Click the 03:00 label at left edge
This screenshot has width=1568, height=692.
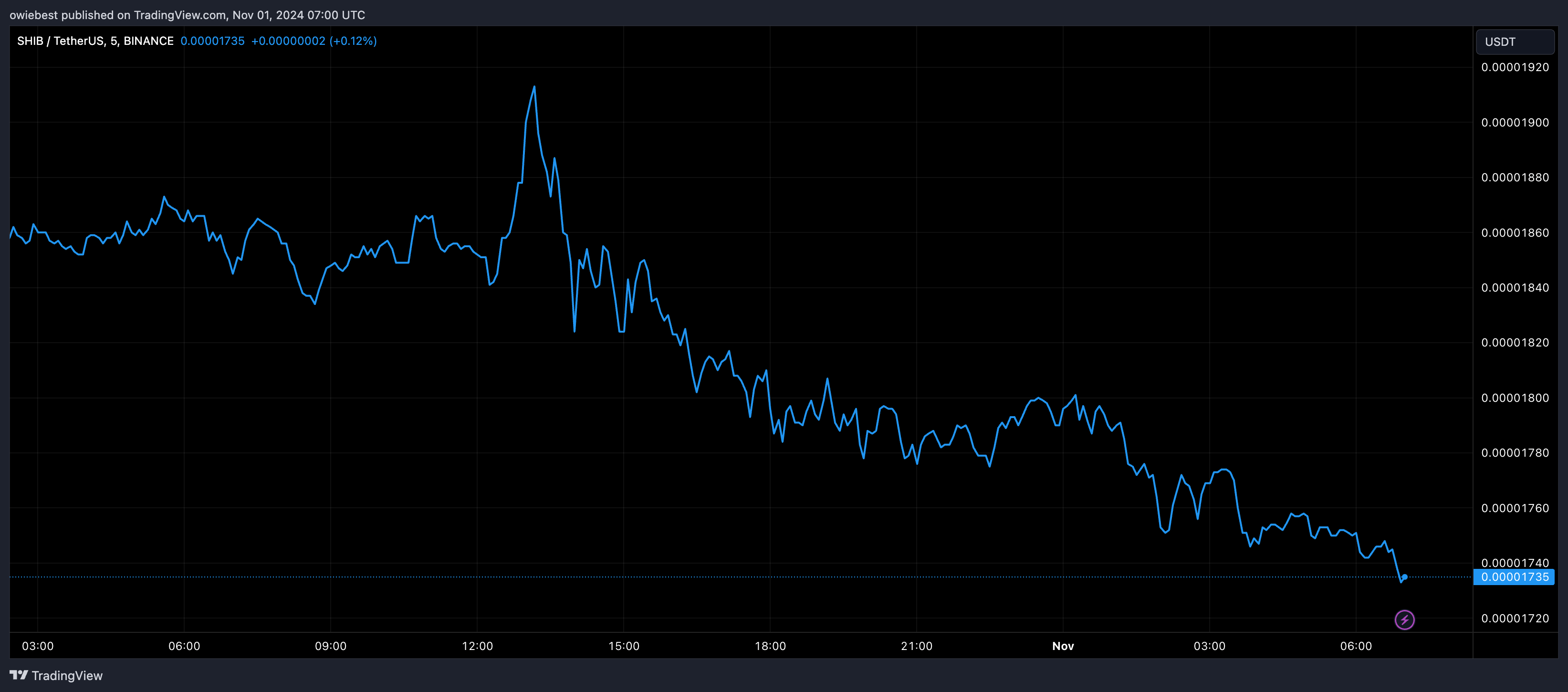click(x=38, y=646)
